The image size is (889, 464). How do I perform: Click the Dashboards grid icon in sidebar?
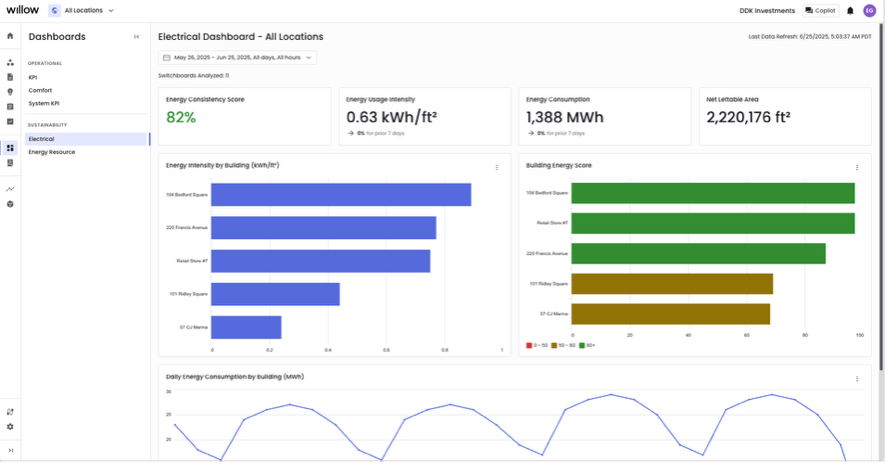10,147
